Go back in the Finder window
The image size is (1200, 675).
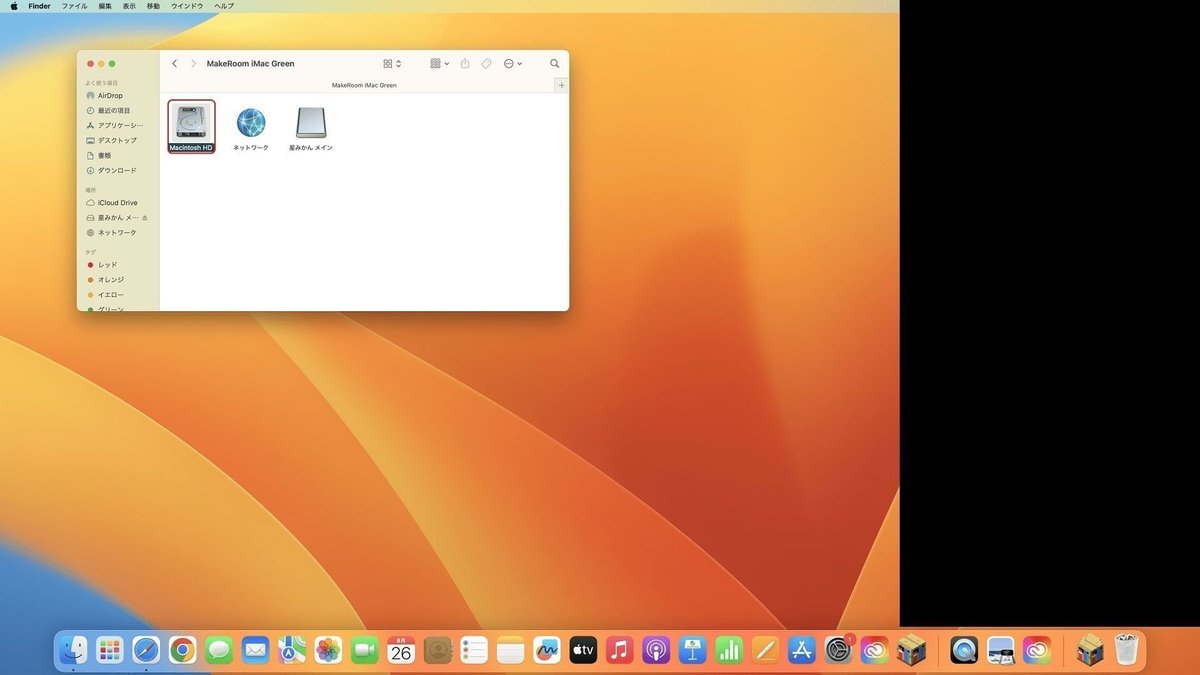[x=175, y=64]
